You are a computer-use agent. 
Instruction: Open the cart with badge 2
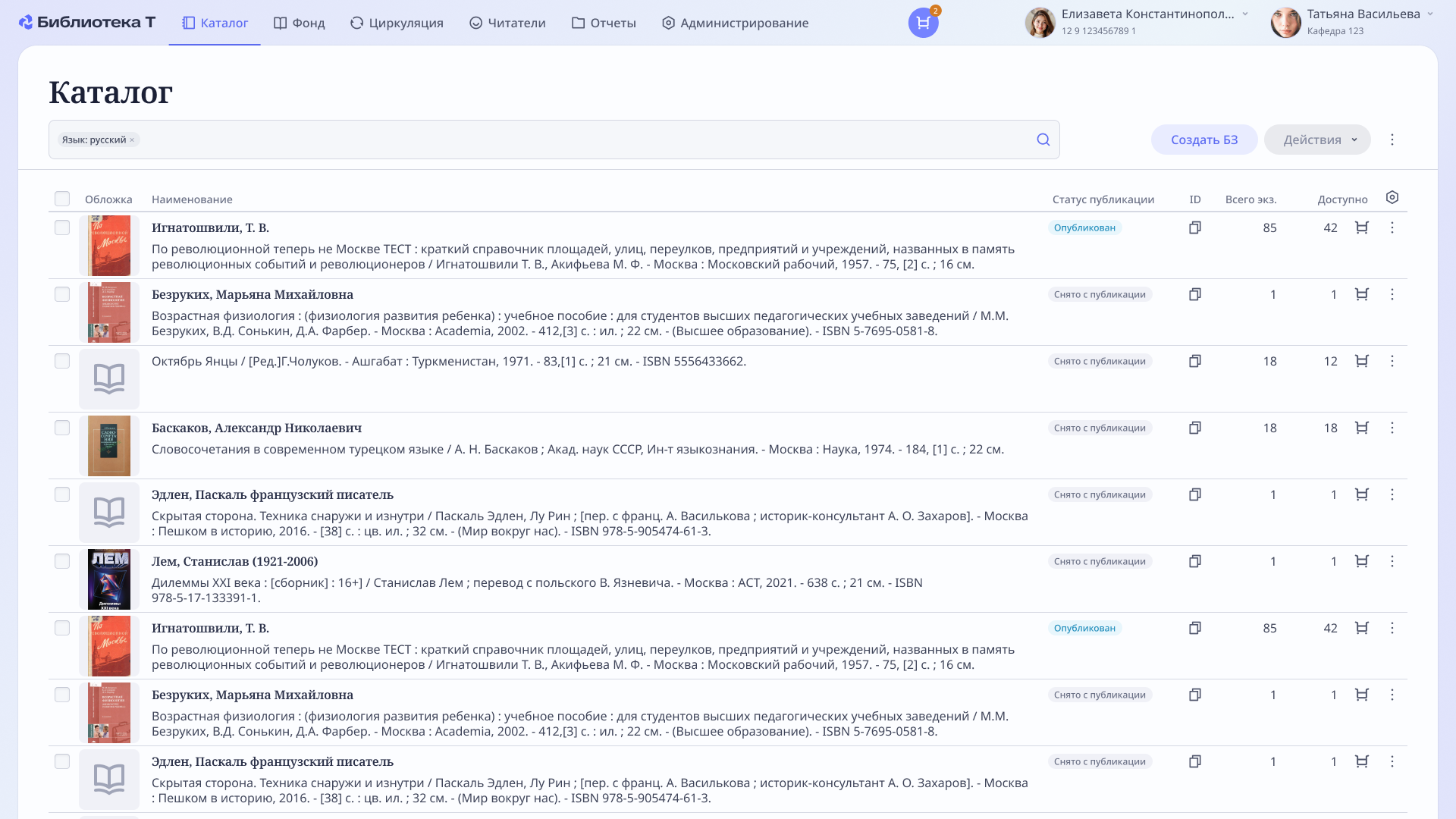coord(923,23)
